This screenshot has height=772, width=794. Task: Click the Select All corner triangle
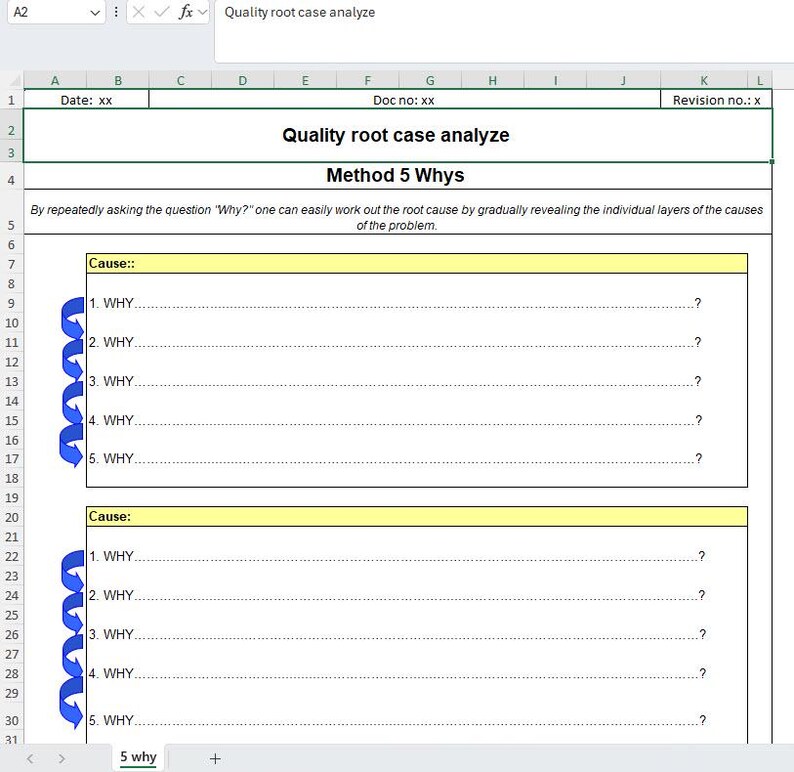(15, 80)
